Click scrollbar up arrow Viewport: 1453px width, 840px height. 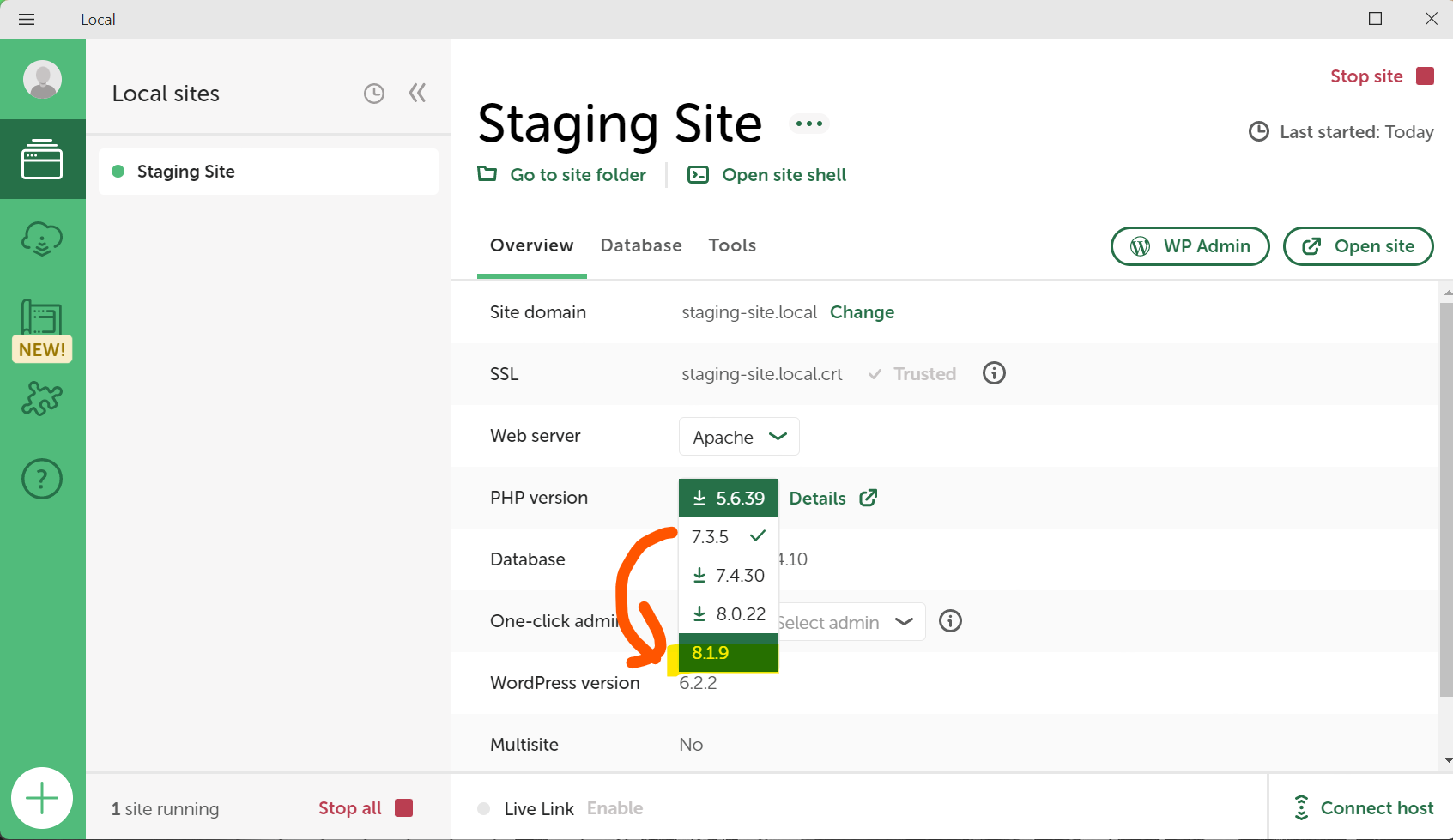(x=1448, y=293)
